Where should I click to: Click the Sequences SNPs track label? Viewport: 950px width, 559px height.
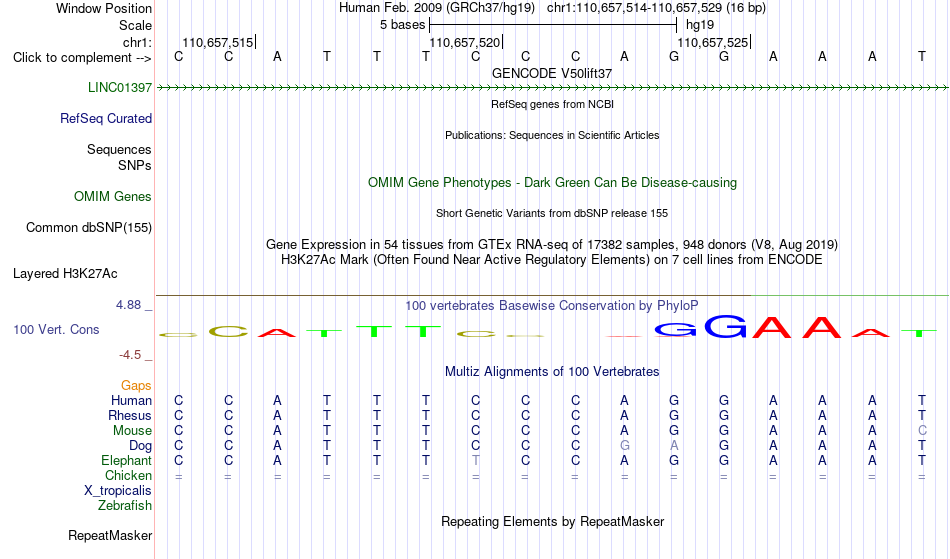(x=119, y=157)
